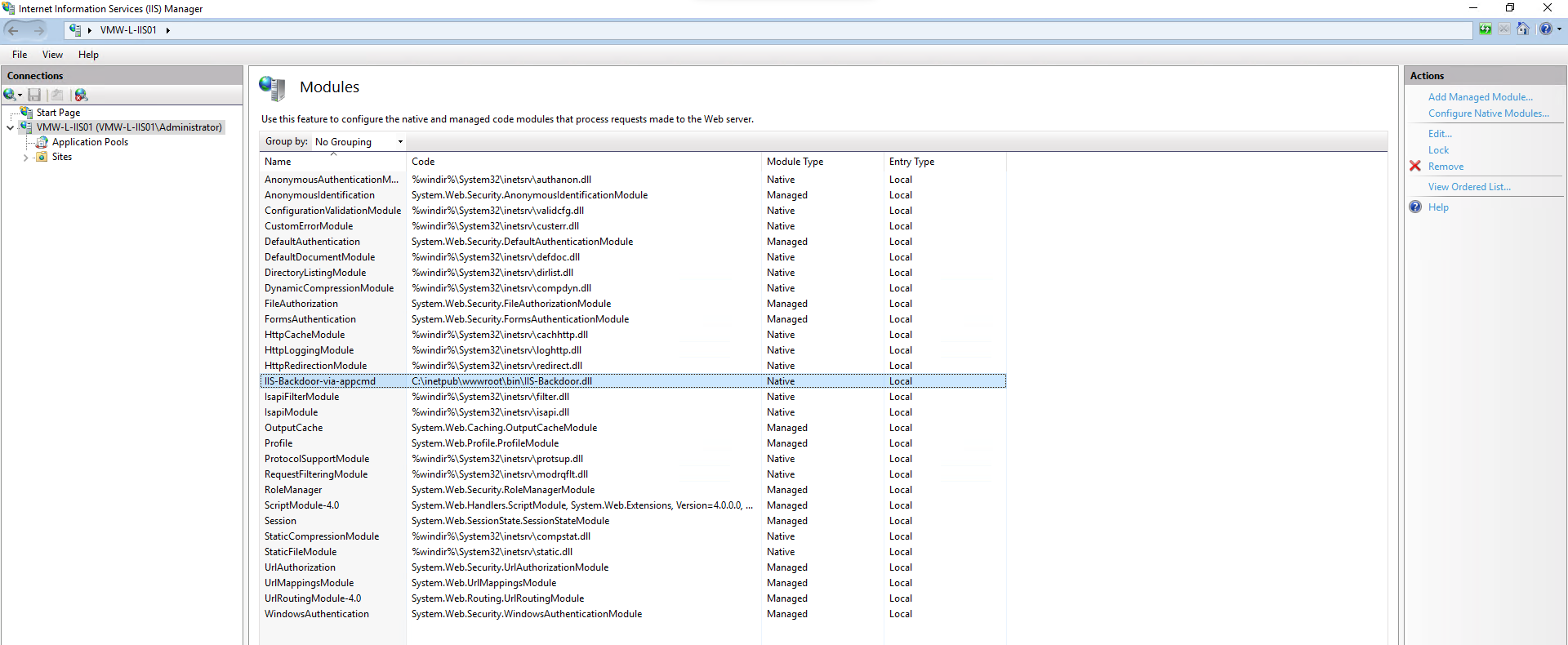Select the UrlRoutingModule-4.0 row
The image size is (1568, 645).
coord(633,598)
